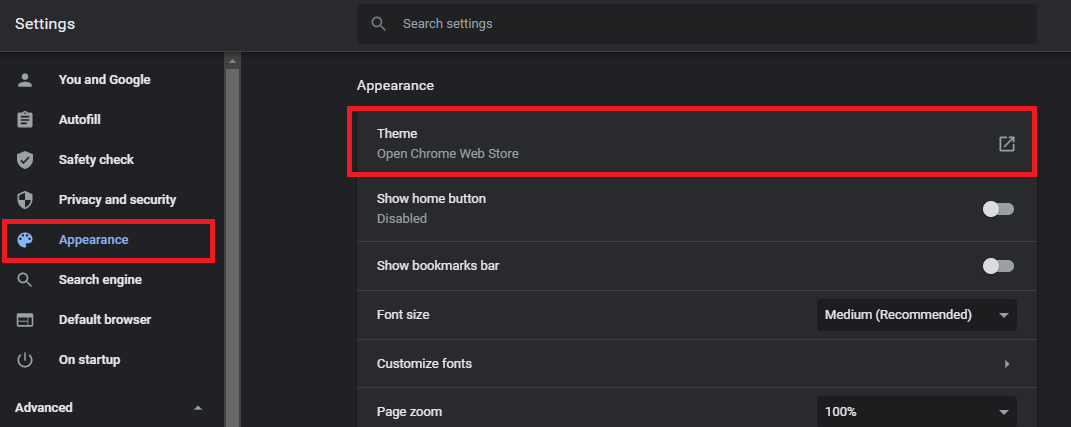Image resolution: width=1071 pixels, height=427 pixels.
Task: Enable the Show home button toggle
Action: [x=998, y=209]
